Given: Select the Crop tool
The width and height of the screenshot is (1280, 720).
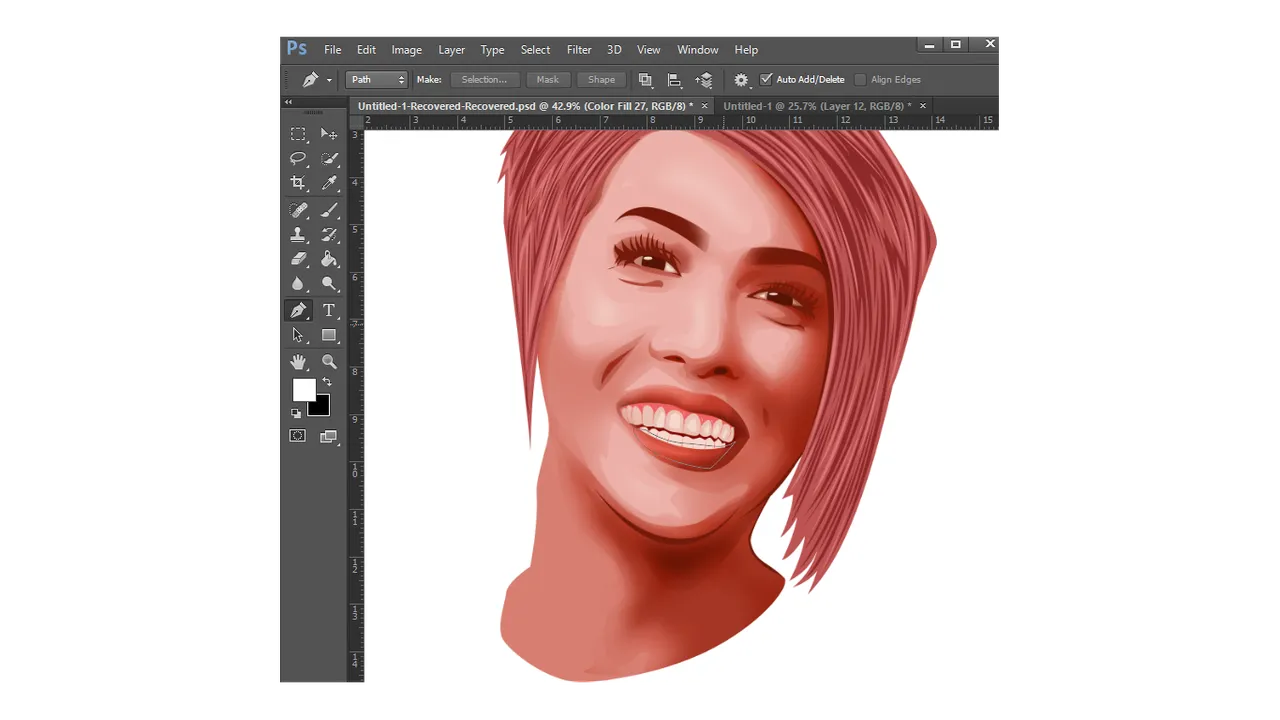Looking at the screenshot, I should point(298,183).
